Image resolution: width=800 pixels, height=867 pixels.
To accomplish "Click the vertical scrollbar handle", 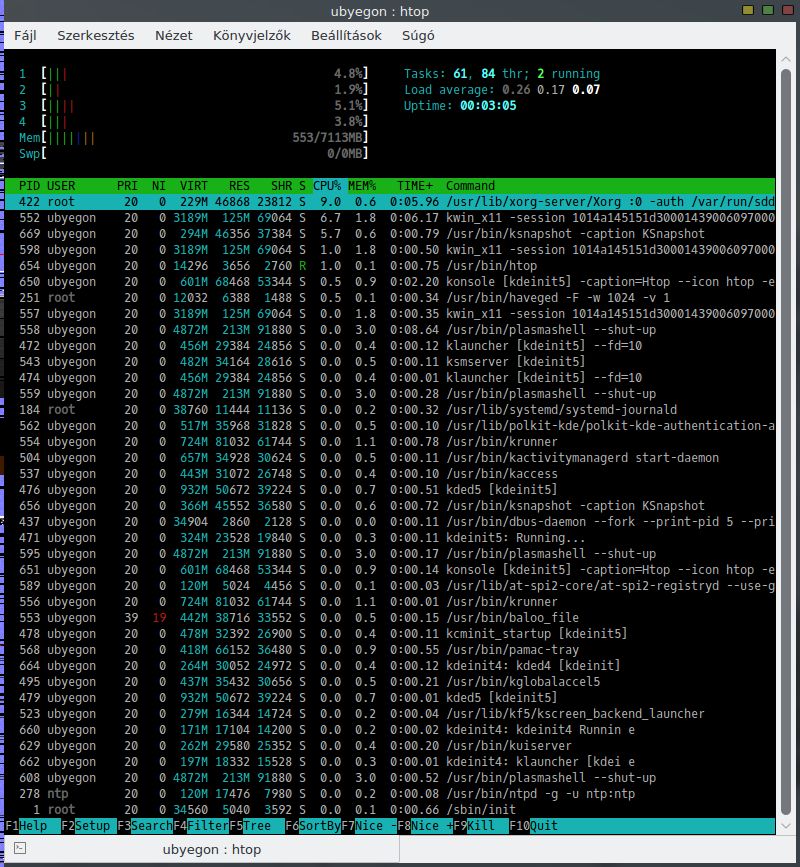I will [x=786, y=442].
